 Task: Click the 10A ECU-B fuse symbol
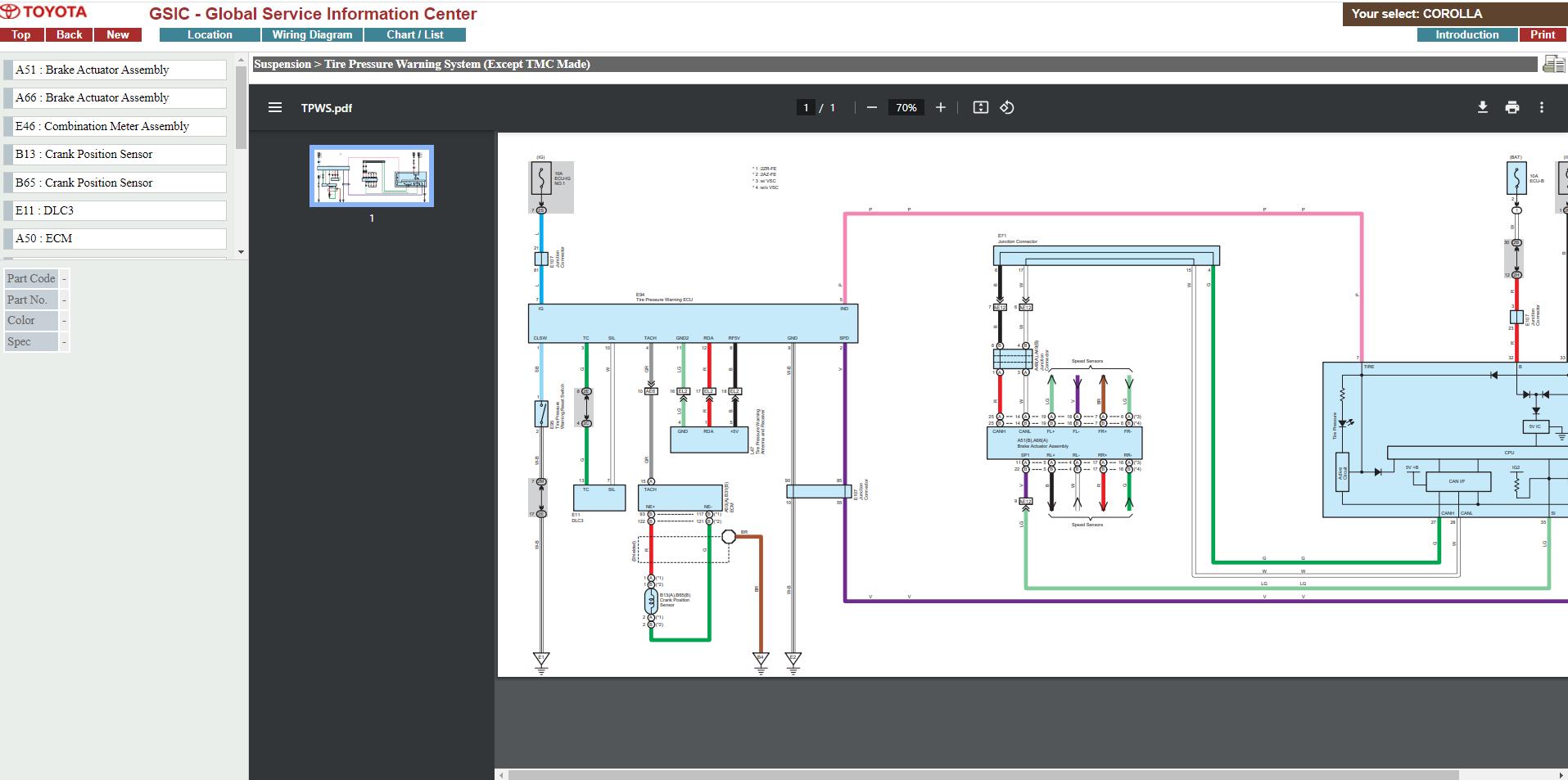click(1516, 178)
